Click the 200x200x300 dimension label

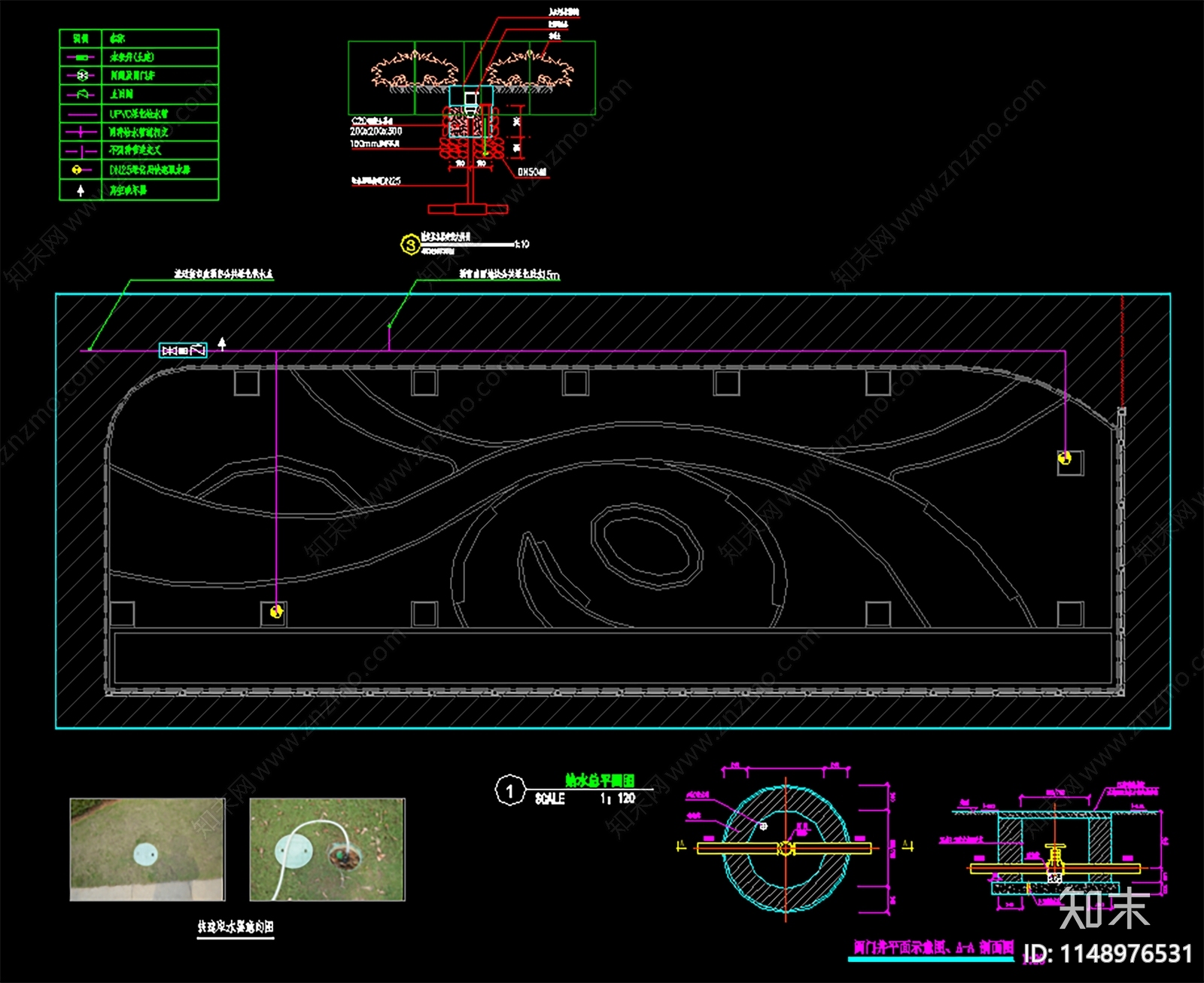click(x=375, y=132)
